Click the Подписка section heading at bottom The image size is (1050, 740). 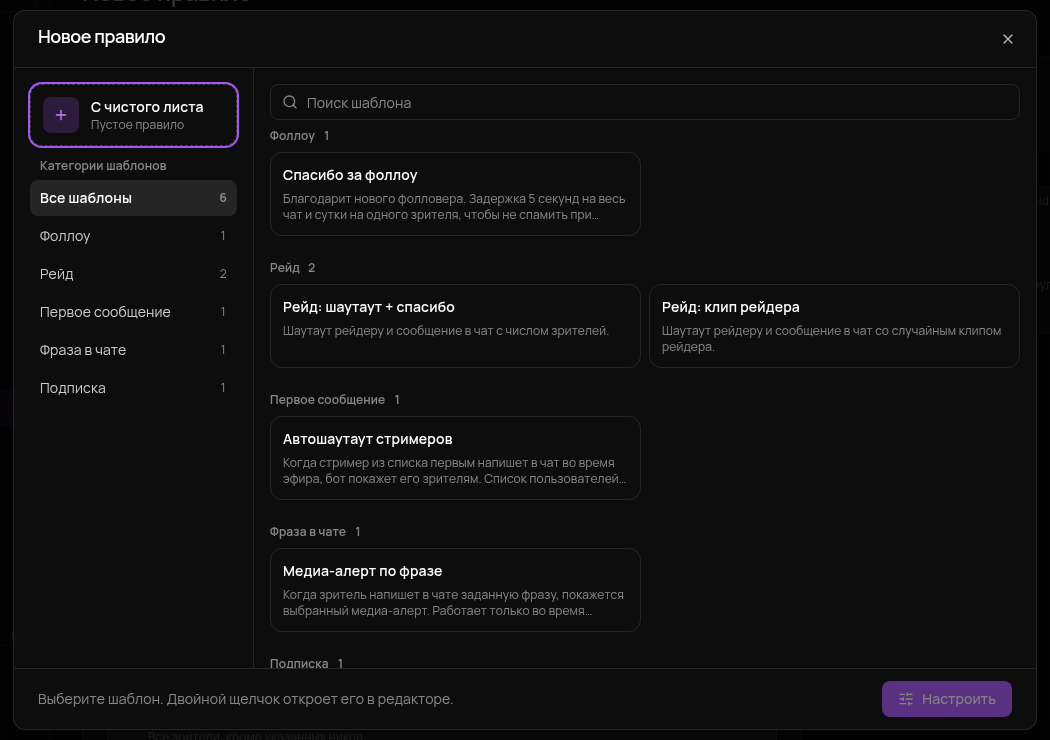(x=299, y=662)
